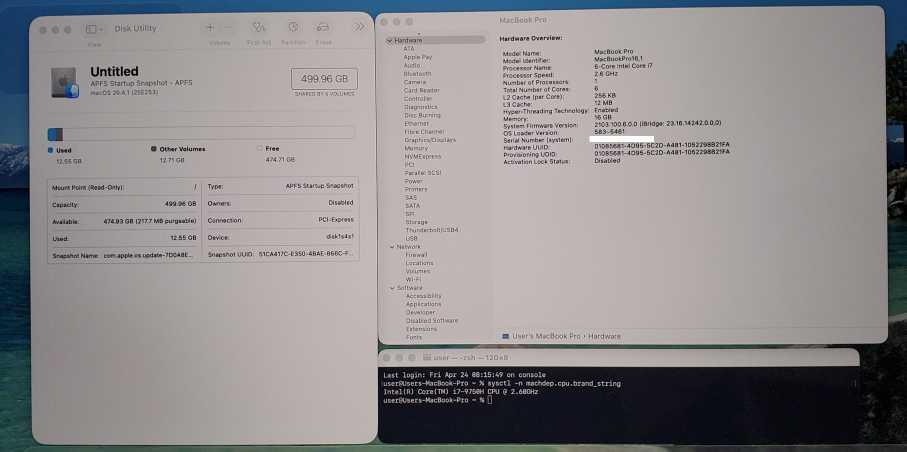This screenshot has height=452, width=907.
Task: Select Developer under Software
Action: [x=421, y=313]
